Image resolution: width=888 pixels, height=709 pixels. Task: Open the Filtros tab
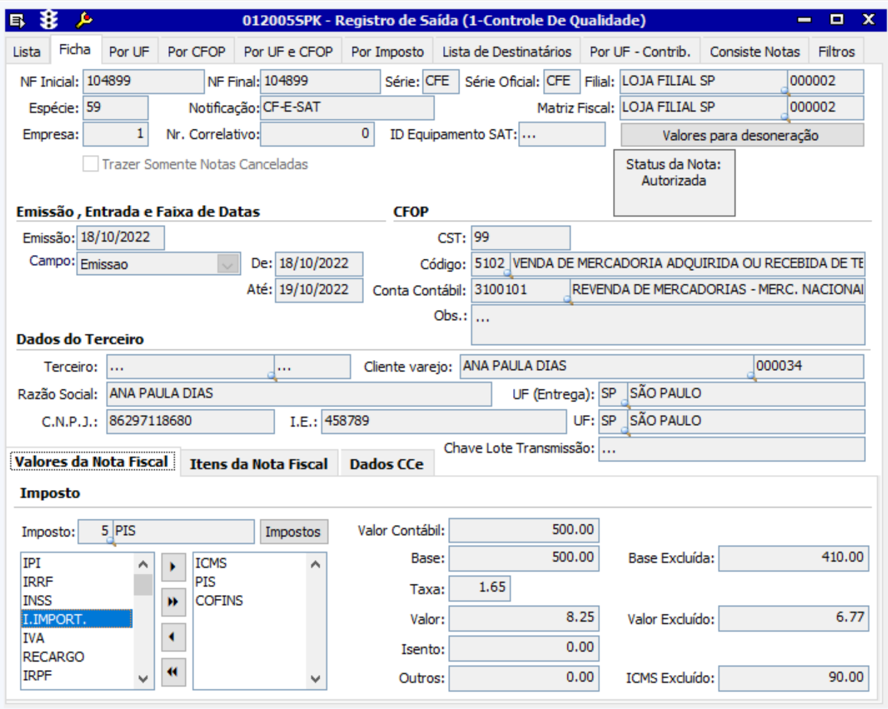click(835, 51)
